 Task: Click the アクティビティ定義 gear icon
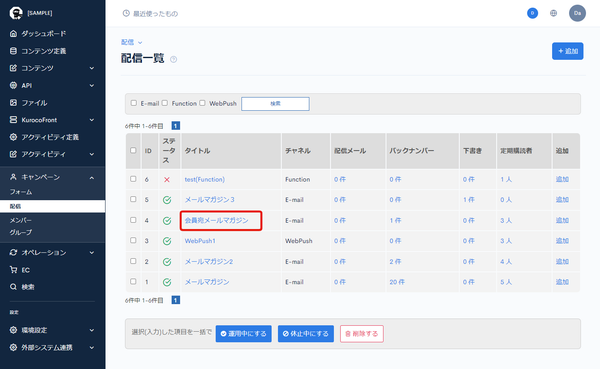(13, 137)
